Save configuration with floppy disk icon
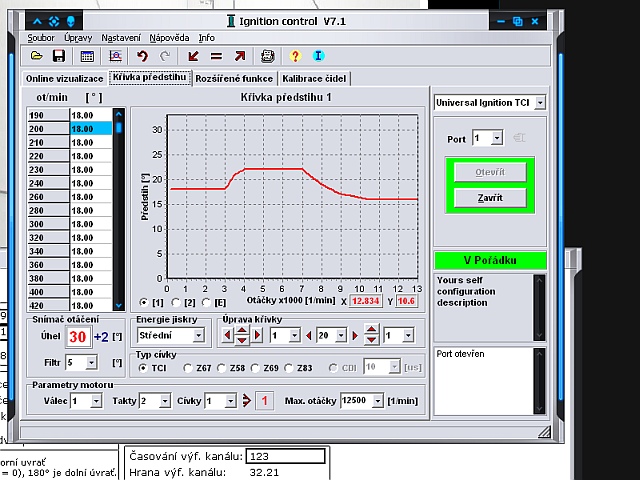The width and height of the screenshot is (640, 480). coord(59,56)
